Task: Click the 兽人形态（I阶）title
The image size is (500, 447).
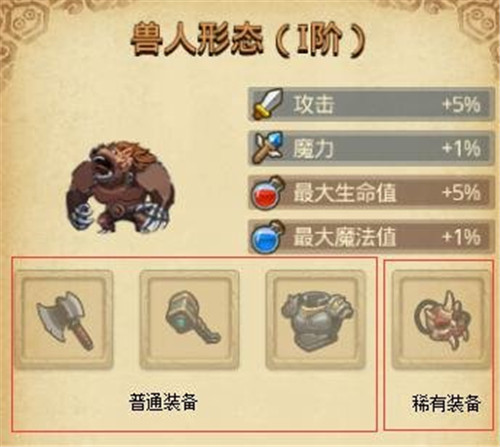Action: click(x=248, y=40)
